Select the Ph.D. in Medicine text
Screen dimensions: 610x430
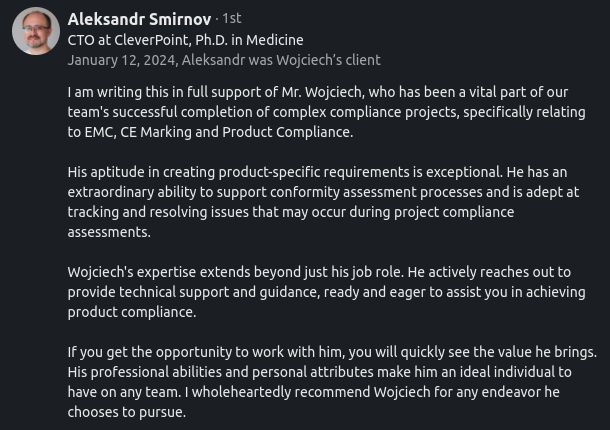pos(249,40)
